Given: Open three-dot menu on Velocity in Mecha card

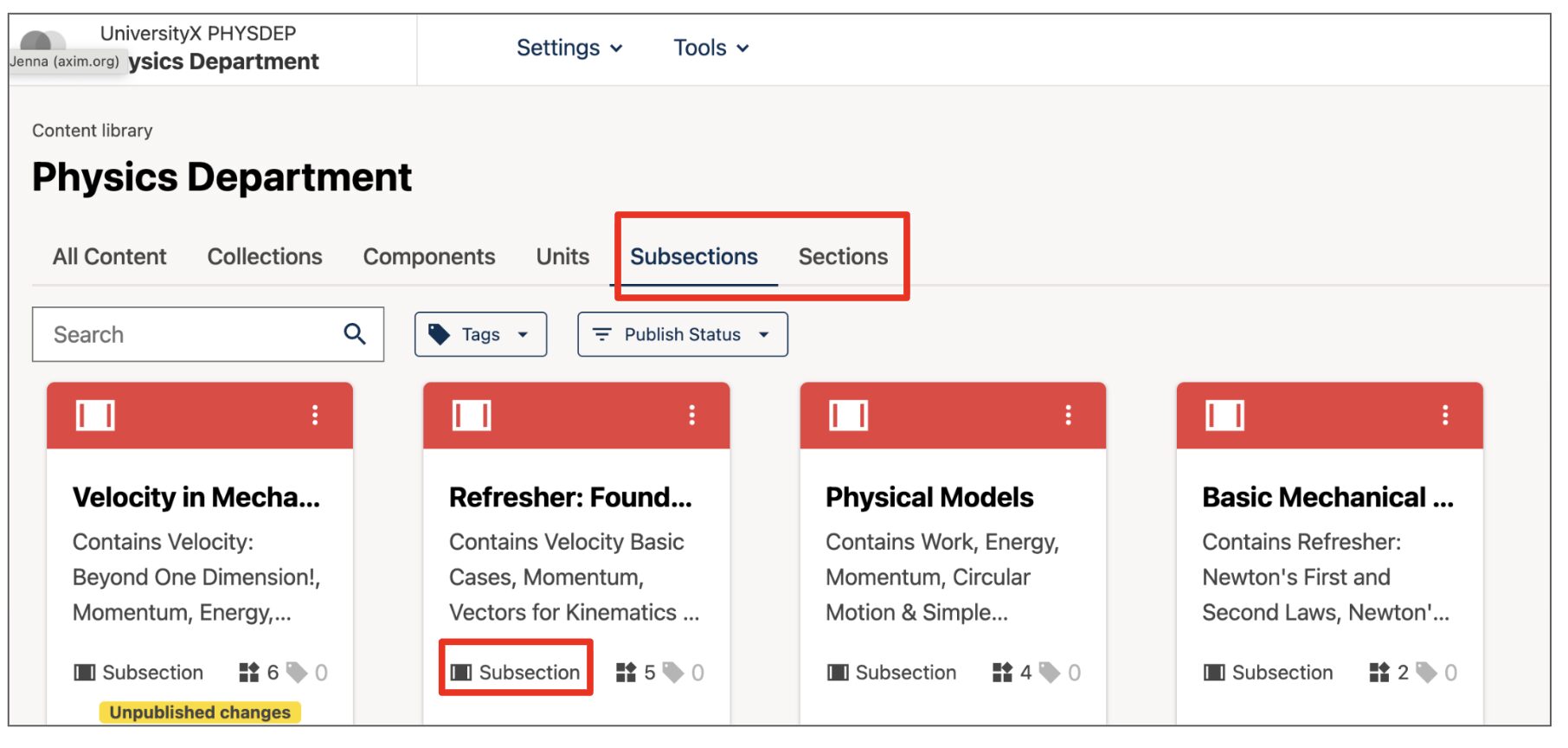Looking at the screenshot, I should pyautogui.click(x=315, y=416).
